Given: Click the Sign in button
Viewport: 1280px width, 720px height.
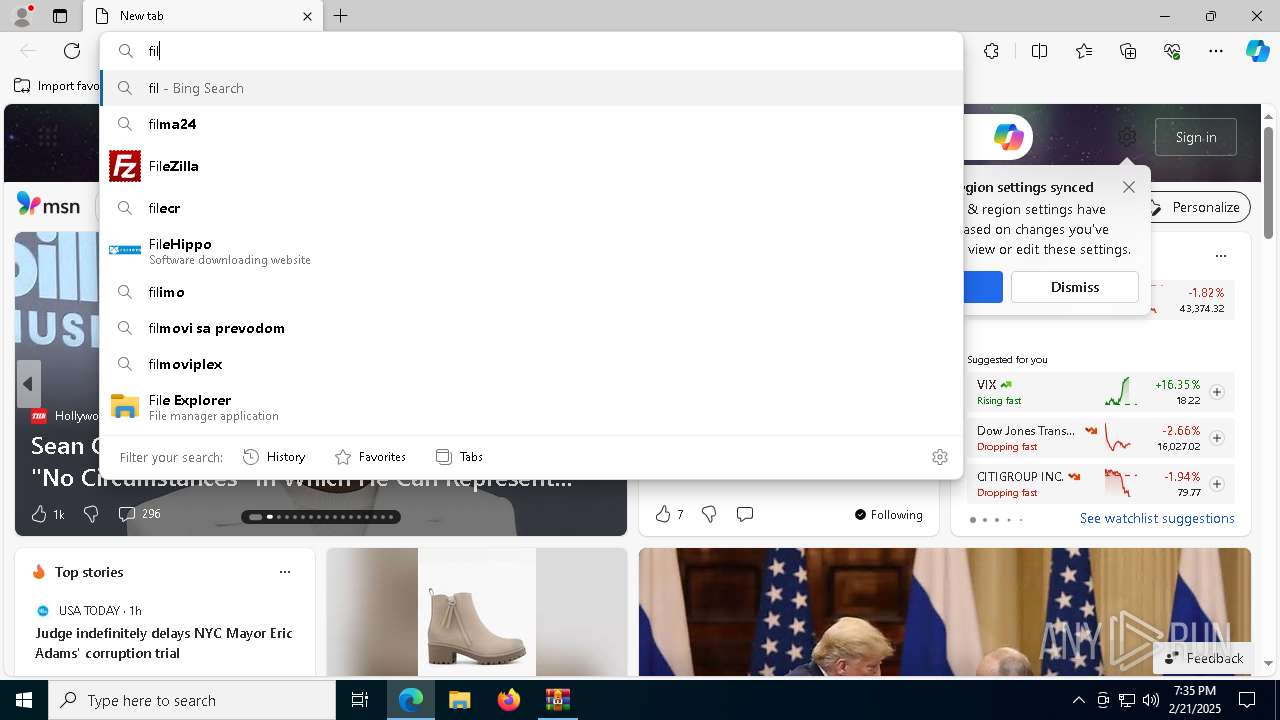Looking at the screenshot, I should [x=1196, y=137].
